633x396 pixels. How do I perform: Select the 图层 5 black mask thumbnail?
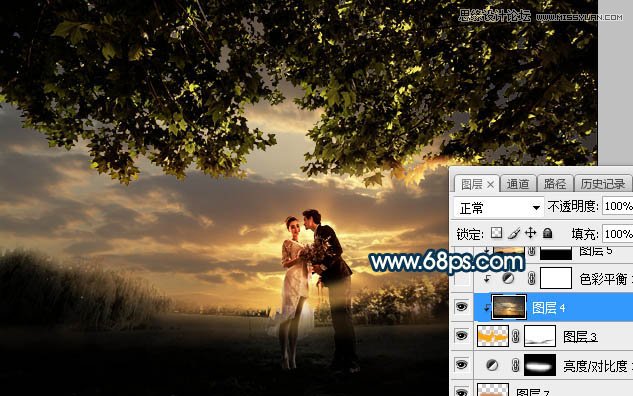pyautogui.click(x=556, y=253)
